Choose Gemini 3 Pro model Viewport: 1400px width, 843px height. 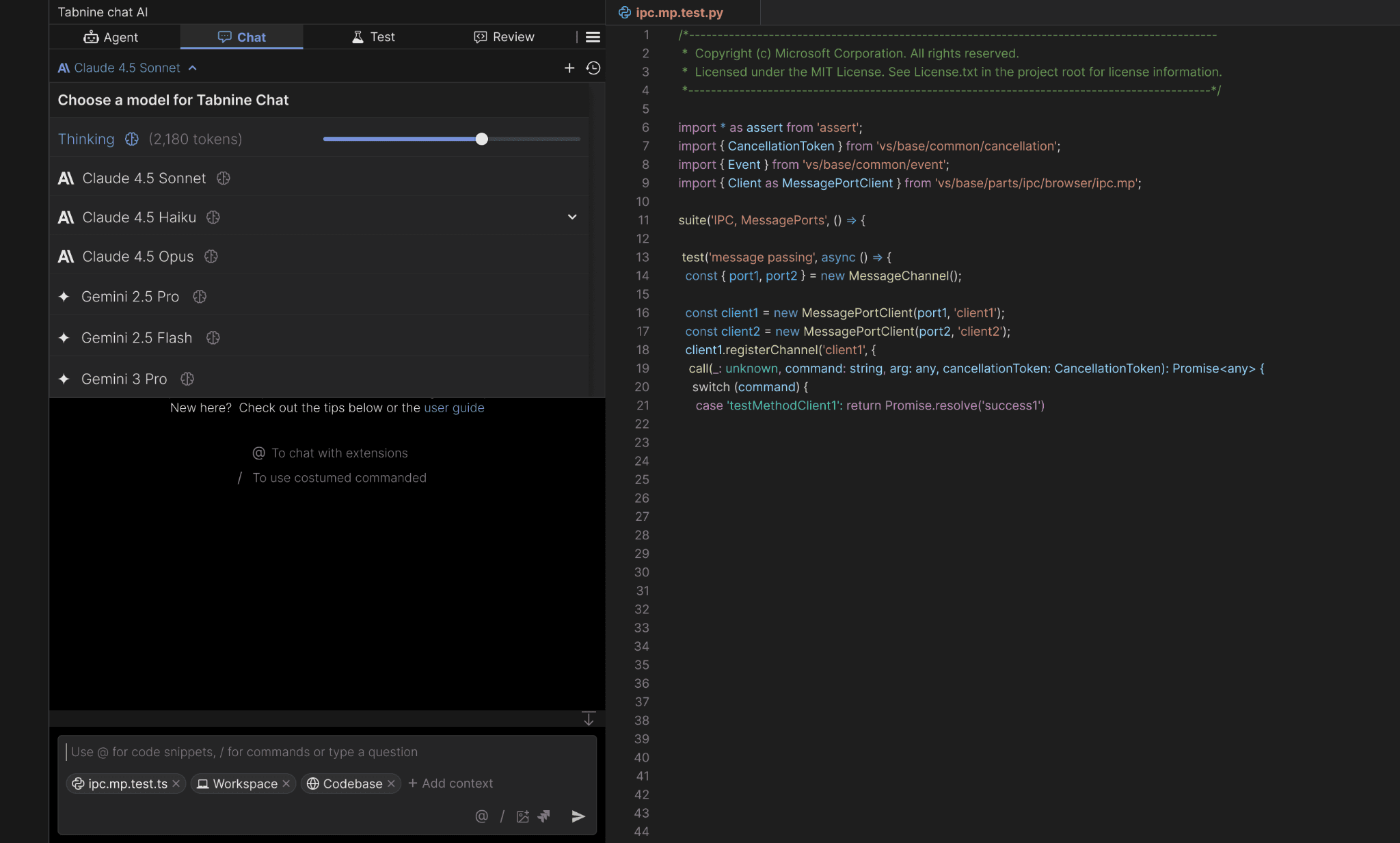click(319, 378)
